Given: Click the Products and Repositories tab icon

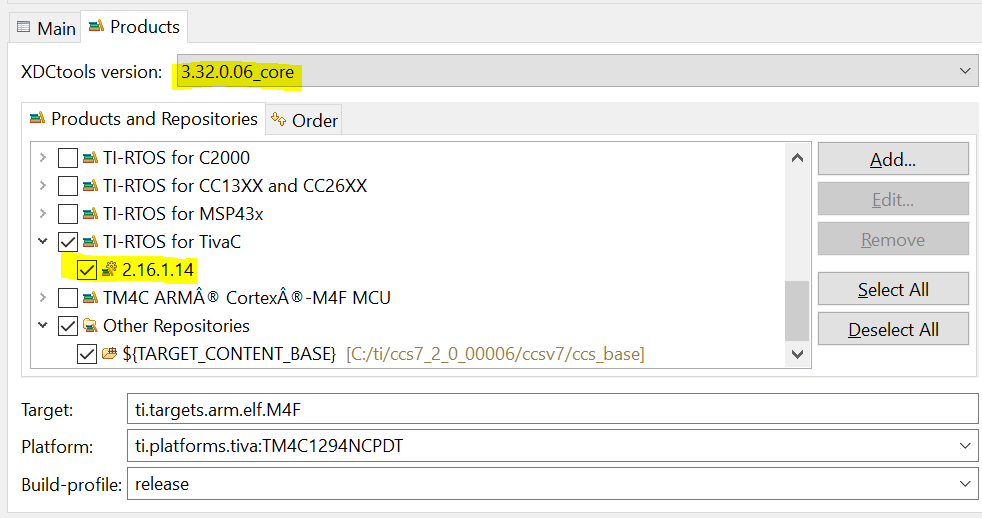Looking at the screenshot, I should click(x=38, y=118).
